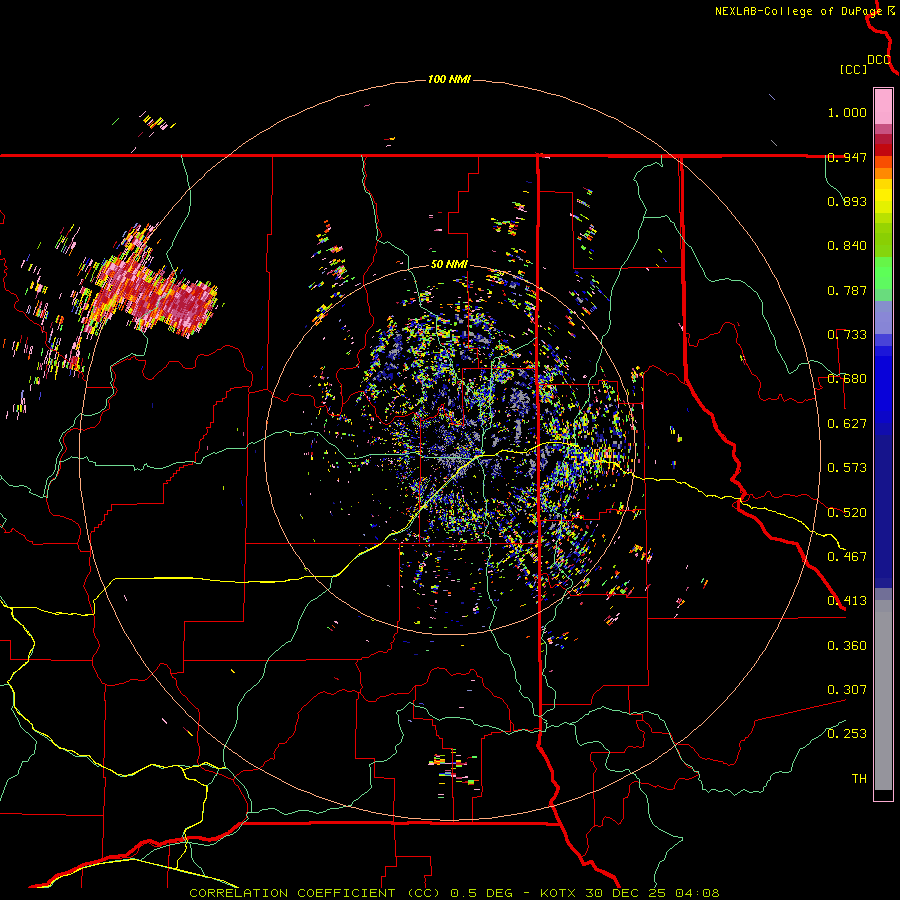Click the KOTX station identifier
This screenshot has height=900, width=900.
[x=558, y=893]
